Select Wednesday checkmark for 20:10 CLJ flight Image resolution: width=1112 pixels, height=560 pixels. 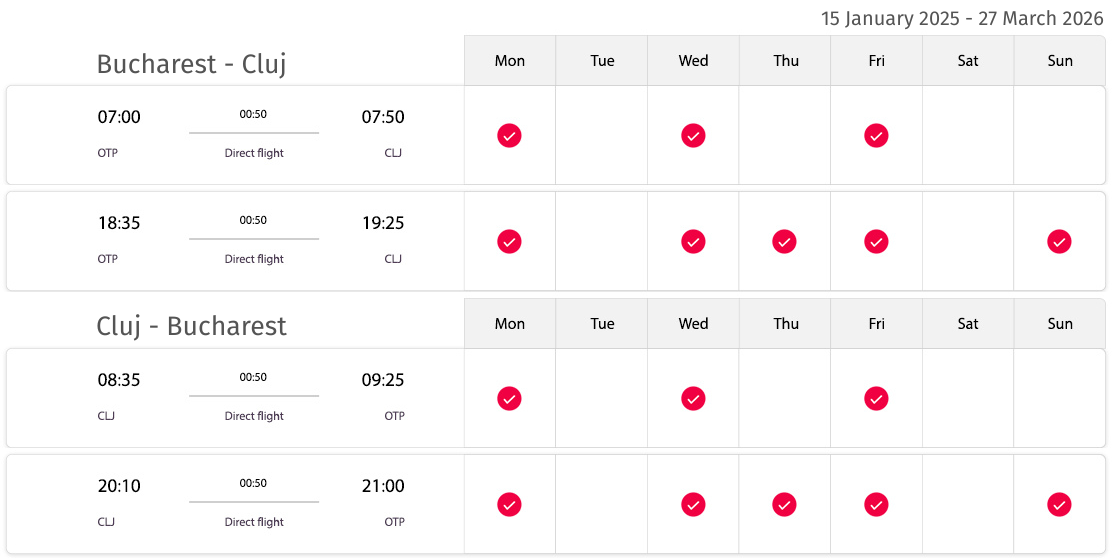(693, 505)
